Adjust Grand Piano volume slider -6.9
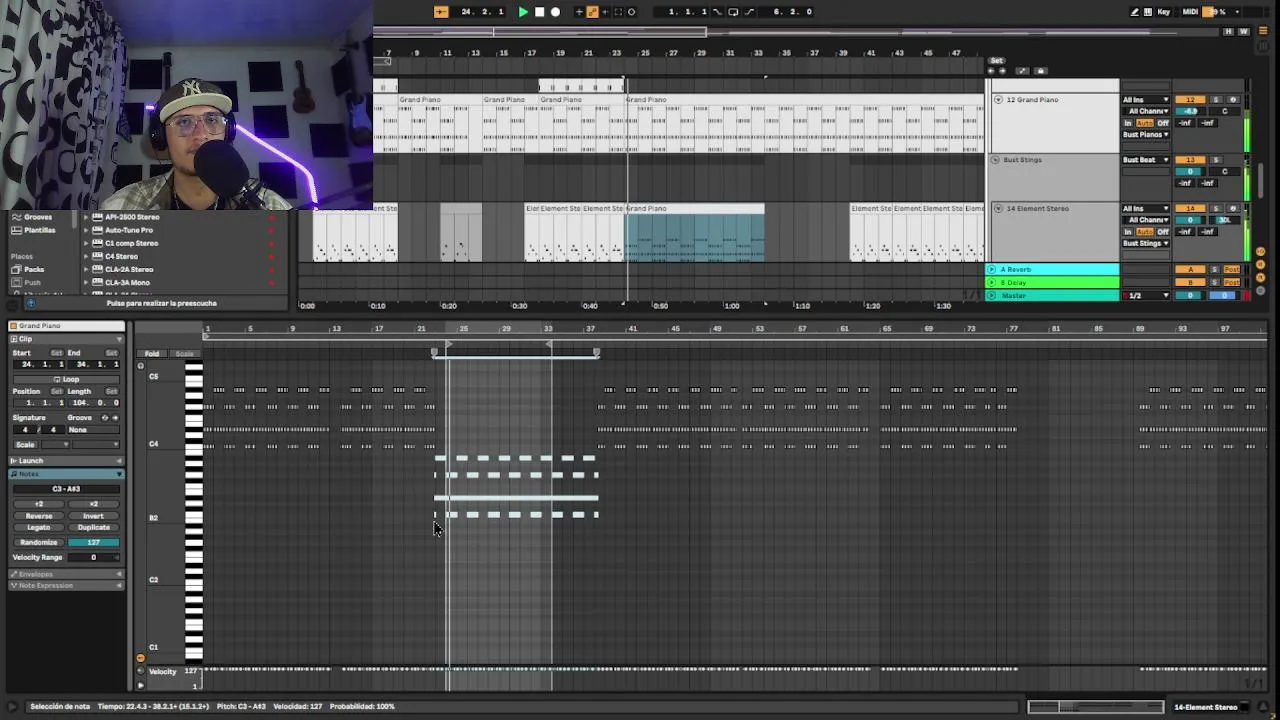The width and height of the screenshot is (1280, 720). tap(1190, 111)
